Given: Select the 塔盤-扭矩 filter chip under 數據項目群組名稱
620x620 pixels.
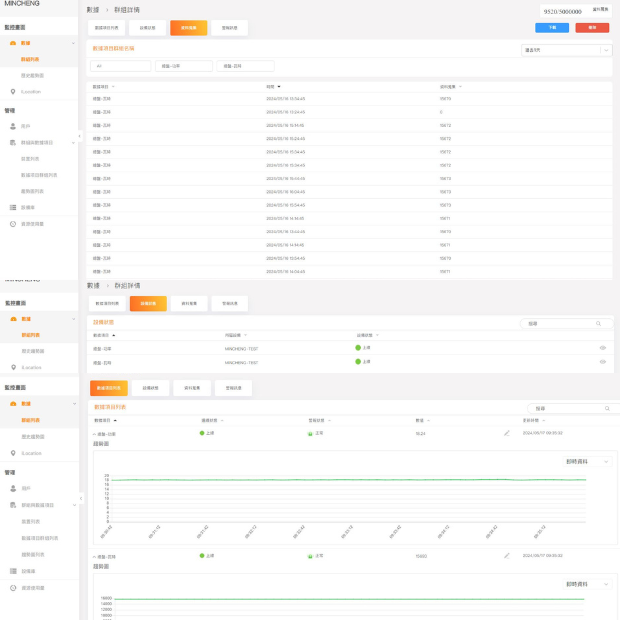Looking at the screenshot, I should pos(246,66).
